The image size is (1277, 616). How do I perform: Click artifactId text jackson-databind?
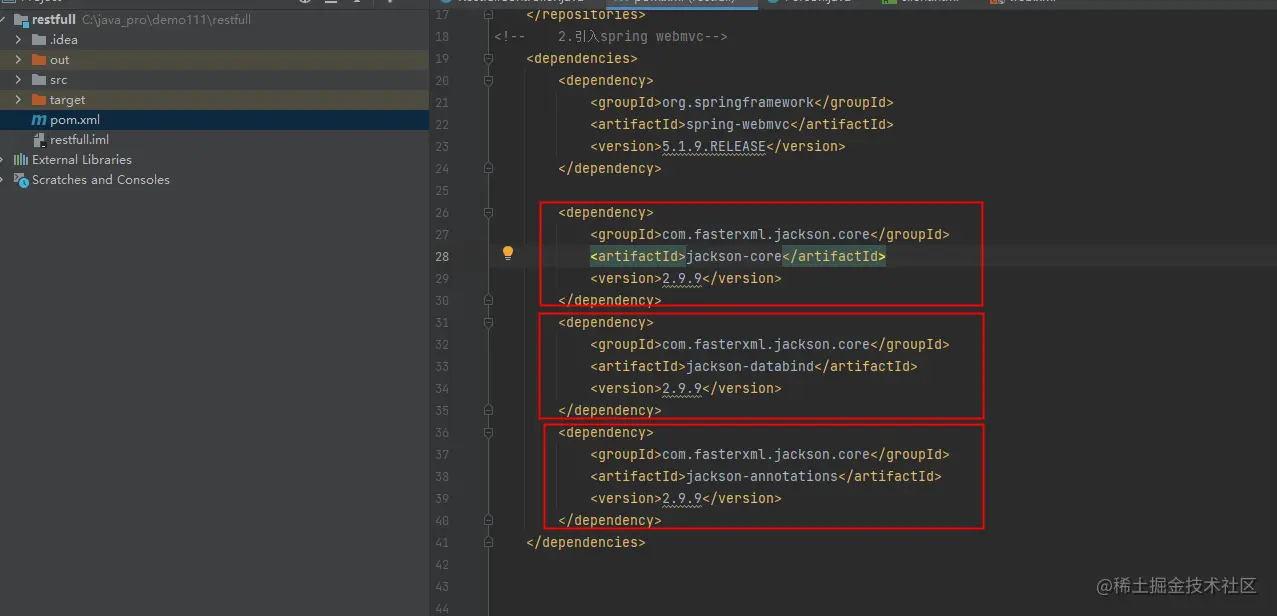click(750, 366)
